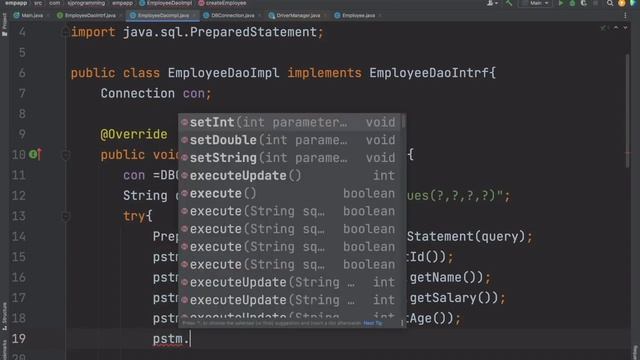The width and height of the screenshot is (640, 360).
Task: Click the @Override annotation on line 9
Action: click(134, 134)
